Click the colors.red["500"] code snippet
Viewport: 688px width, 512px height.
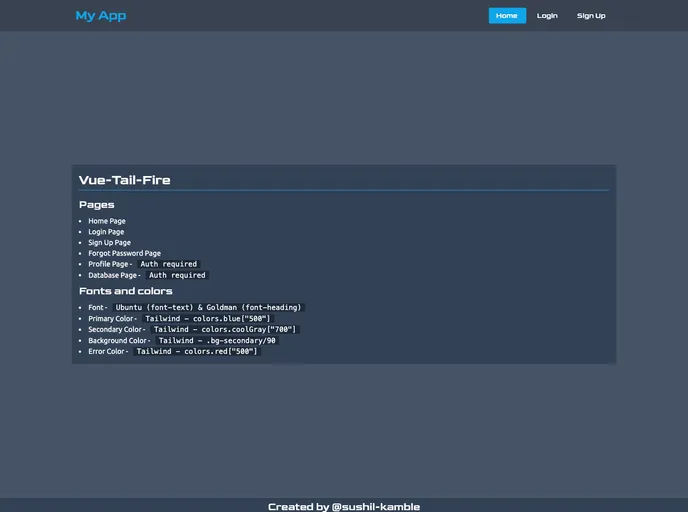[x=197, y=351]
